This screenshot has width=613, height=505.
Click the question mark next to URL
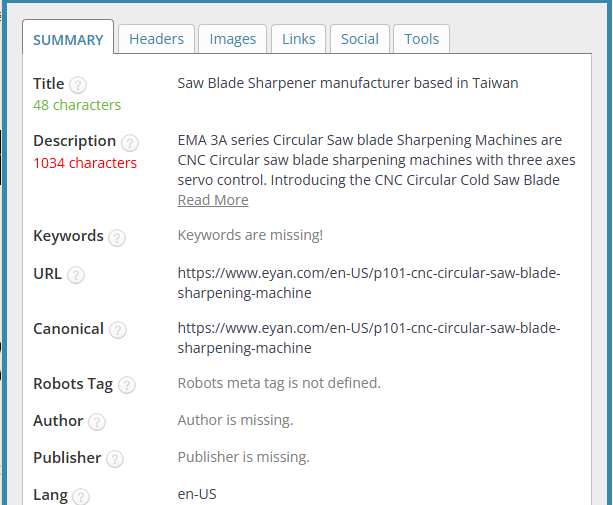coord(76,275)
